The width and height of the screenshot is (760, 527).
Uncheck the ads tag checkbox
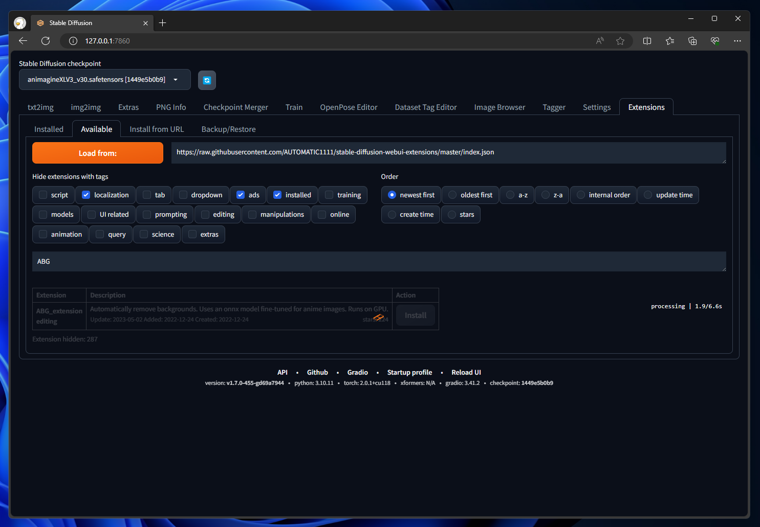coord(240,195)
